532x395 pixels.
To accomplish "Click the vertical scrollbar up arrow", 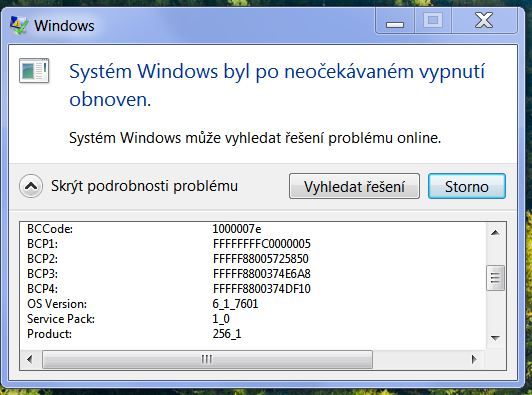I will tap(495, 232).
